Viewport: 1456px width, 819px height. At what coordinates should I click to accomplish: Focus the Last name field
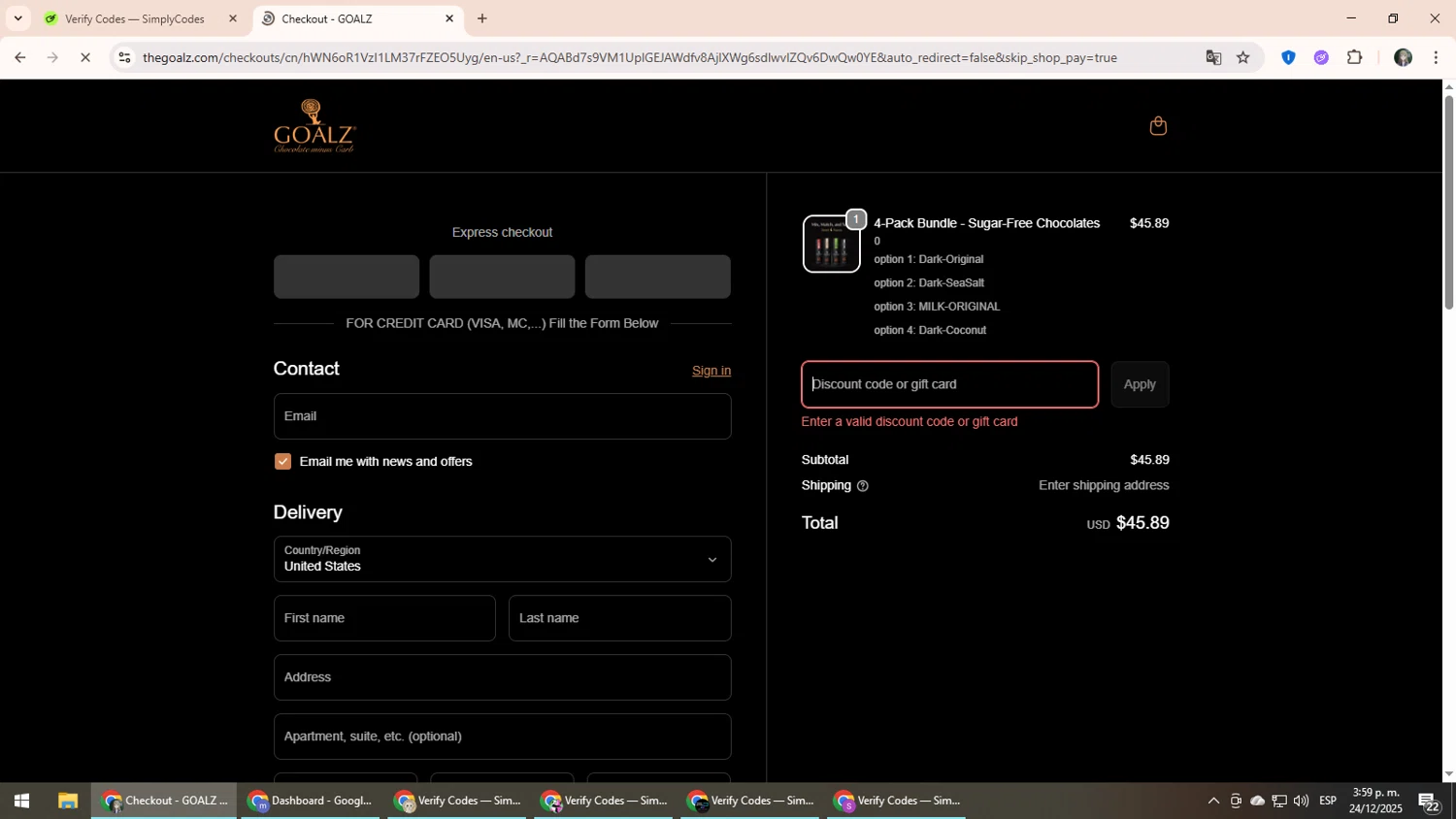click(619, 618)
